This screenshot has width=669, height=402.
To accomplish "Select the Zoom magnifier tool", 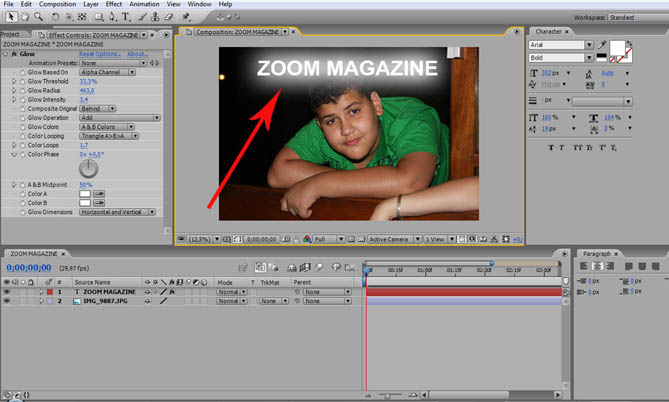I will (x=39, y=17).
